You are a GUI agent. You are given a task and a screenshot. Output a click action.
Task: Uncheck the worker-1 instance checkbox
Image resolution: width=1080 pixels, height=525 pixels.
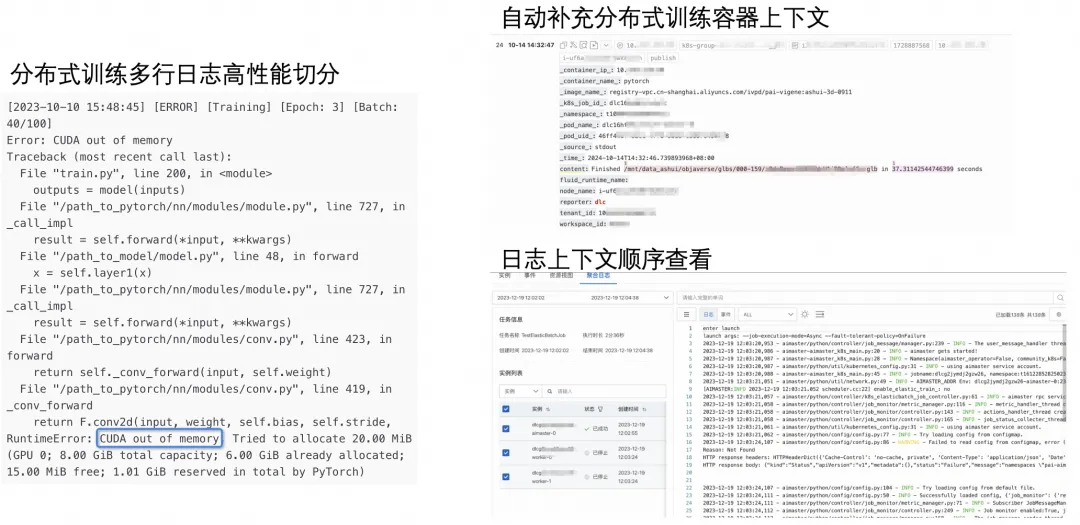coord(506,477)
